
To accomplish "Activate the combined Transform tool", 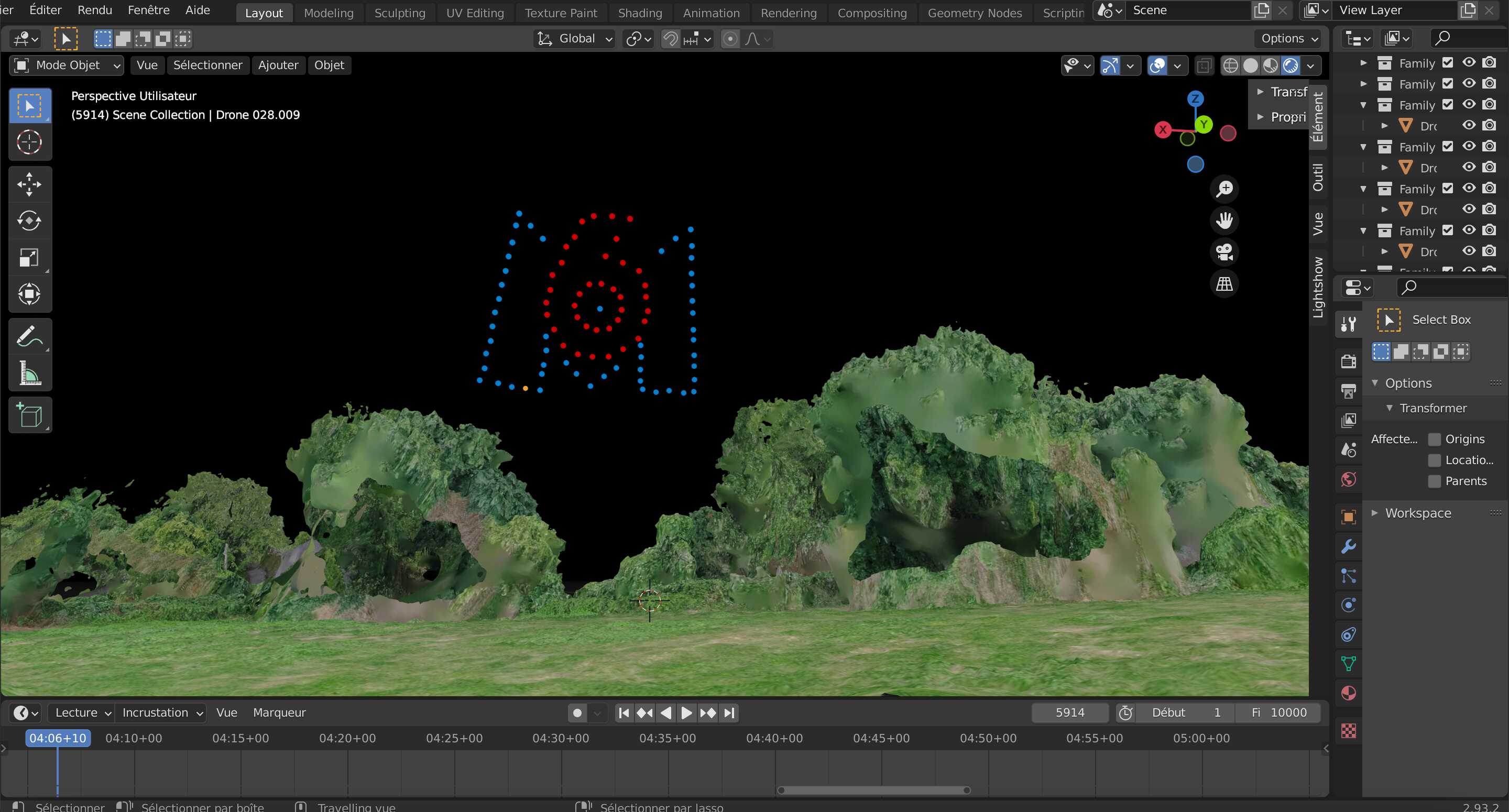I will coord(29,293).
